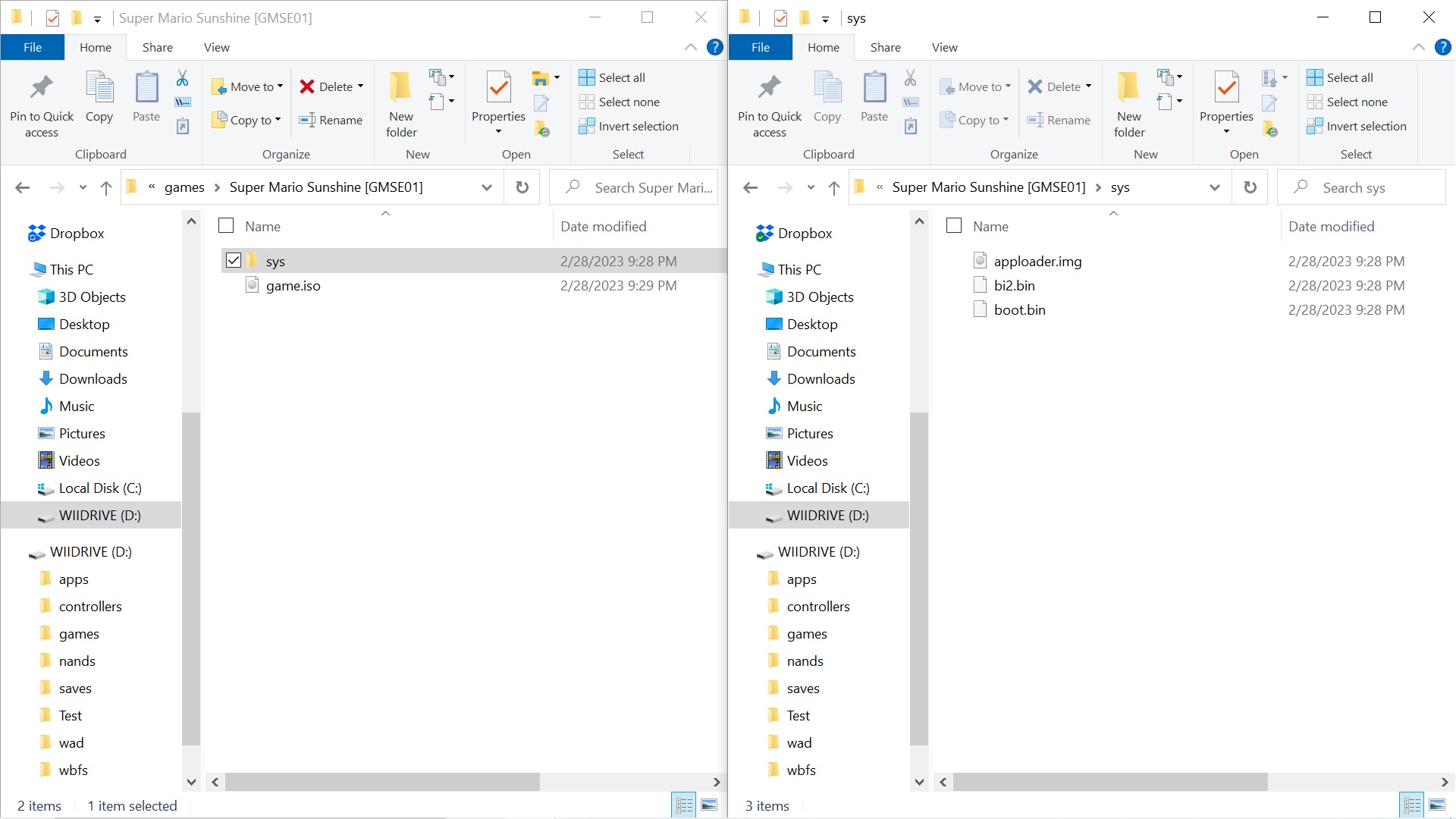1456x819 pixels.
Task: Click Rename in left window ribbon
Action: click(x=331, y=120)
